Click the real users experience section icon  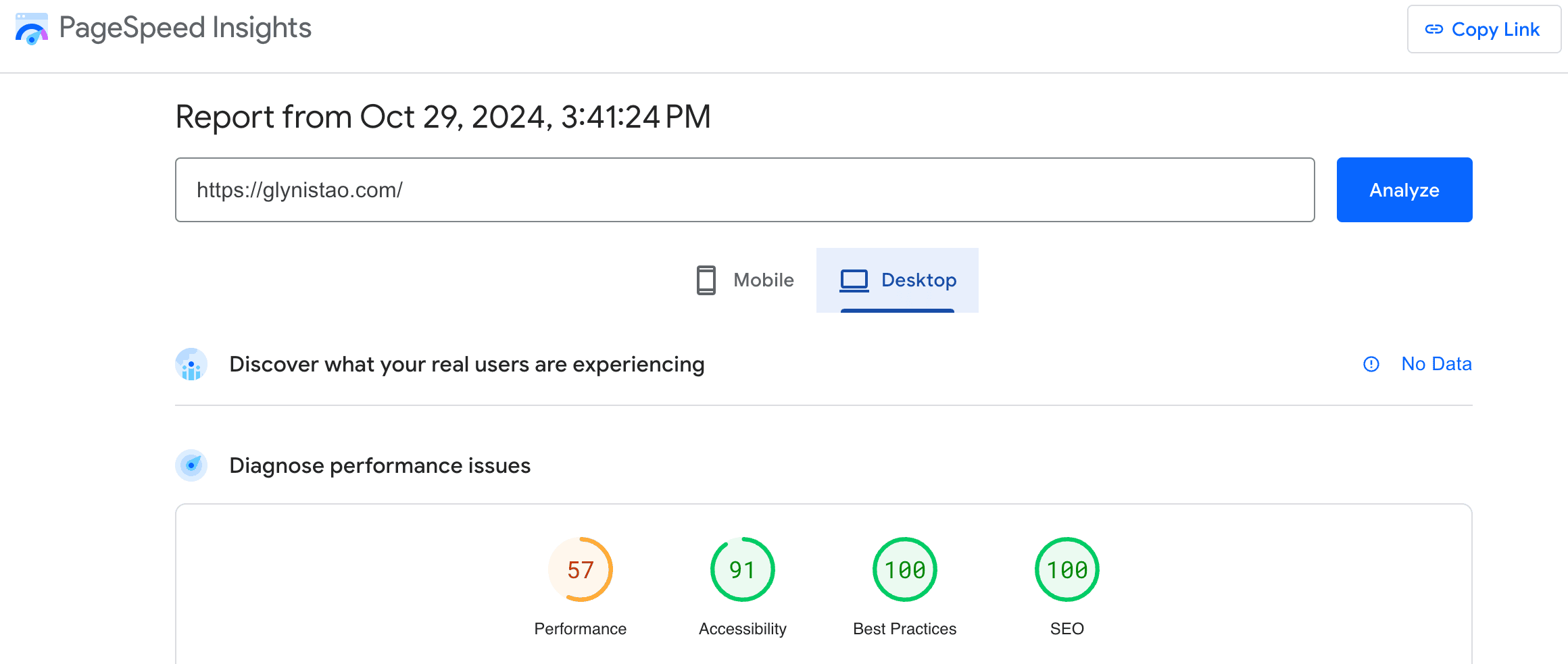tap(191, 364)
